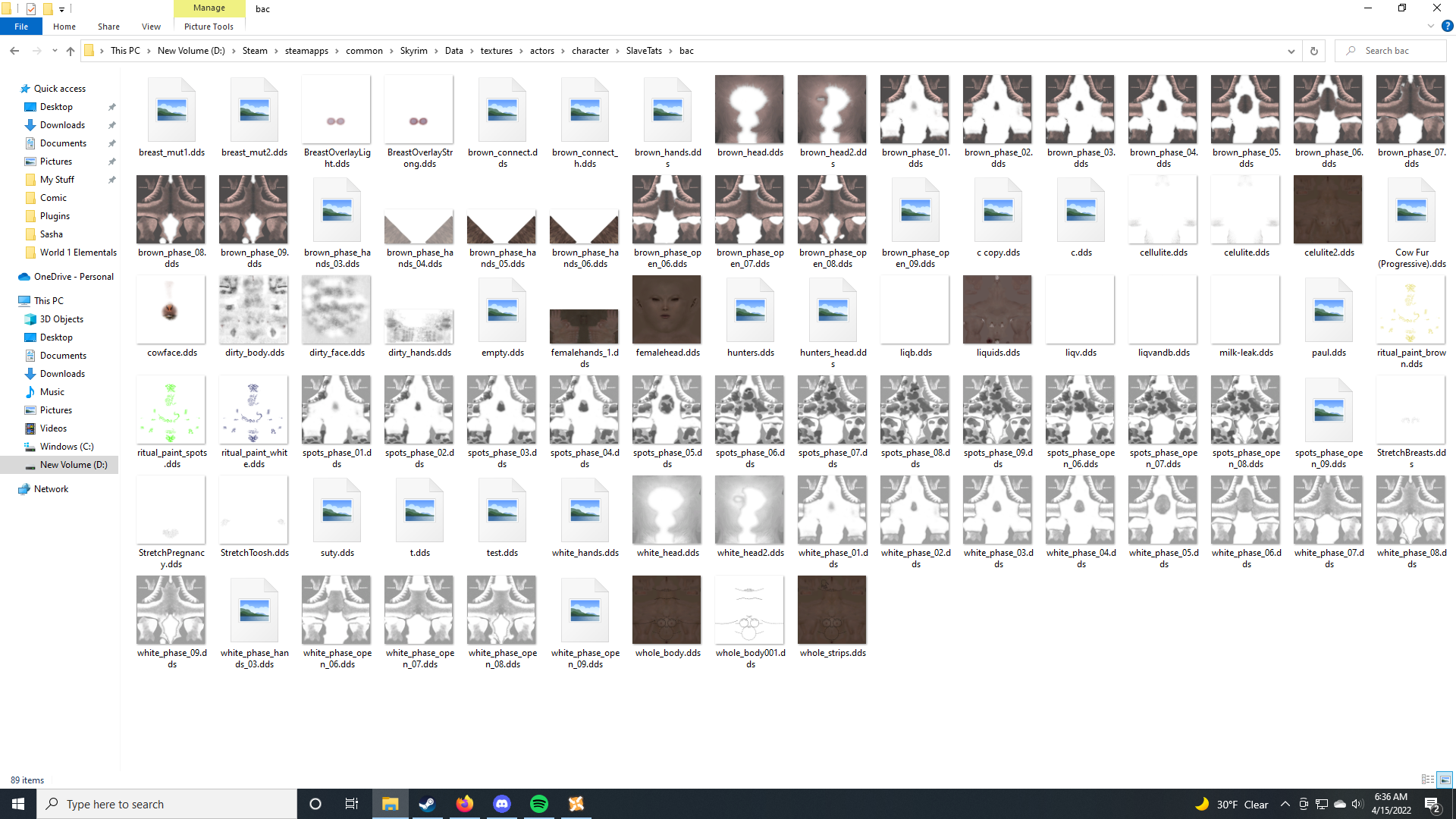Expand the SlaveTats breadcrumb chevron
This screenshot has width=1456, height=819.
click(x=670, y=51)
